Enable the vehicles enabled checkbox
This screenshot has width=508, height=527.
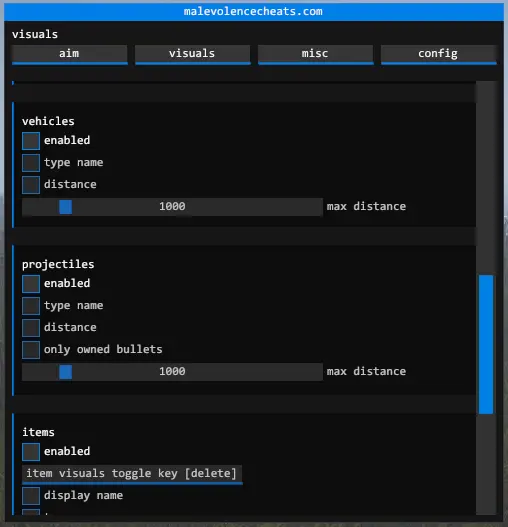tap(31, 141)
